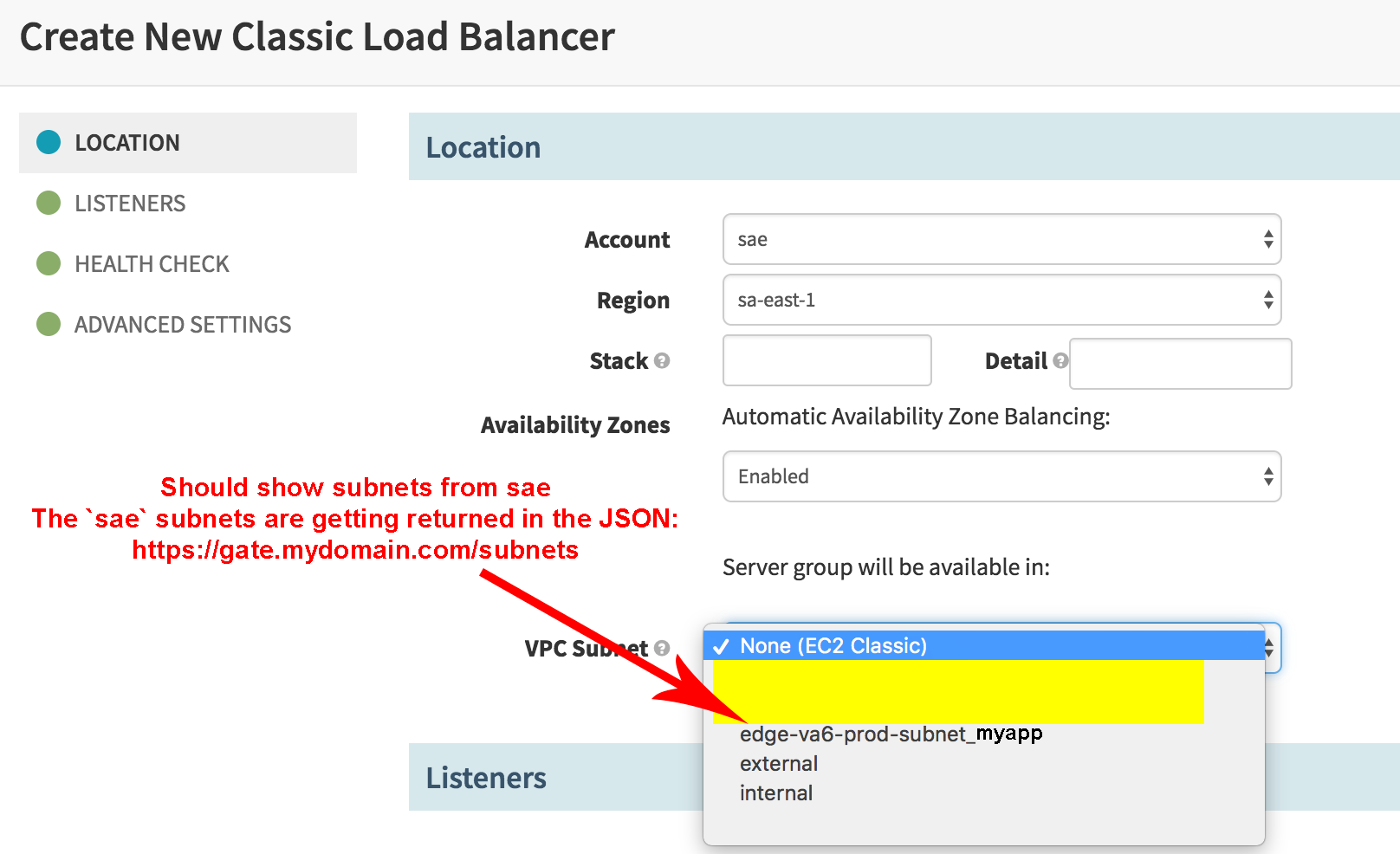Click the green ADVANCED SETTINGS step dot
The image size is (1400, 854).
tap(49, 324)
